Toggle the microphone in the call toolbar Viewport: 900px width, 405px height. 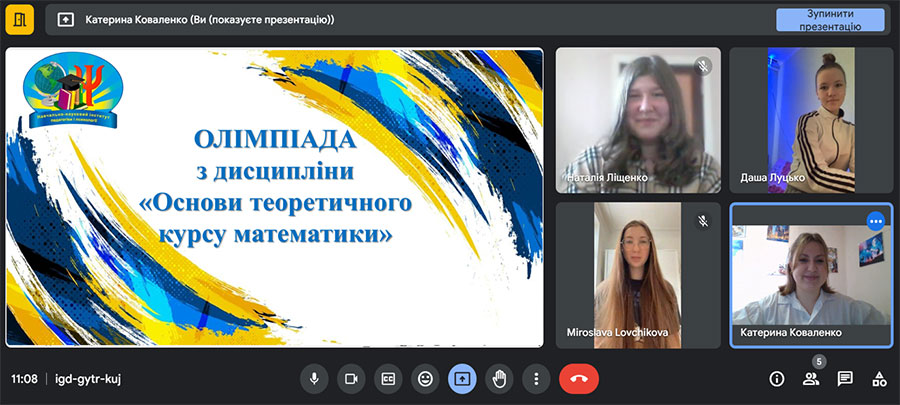pos(314,379)
